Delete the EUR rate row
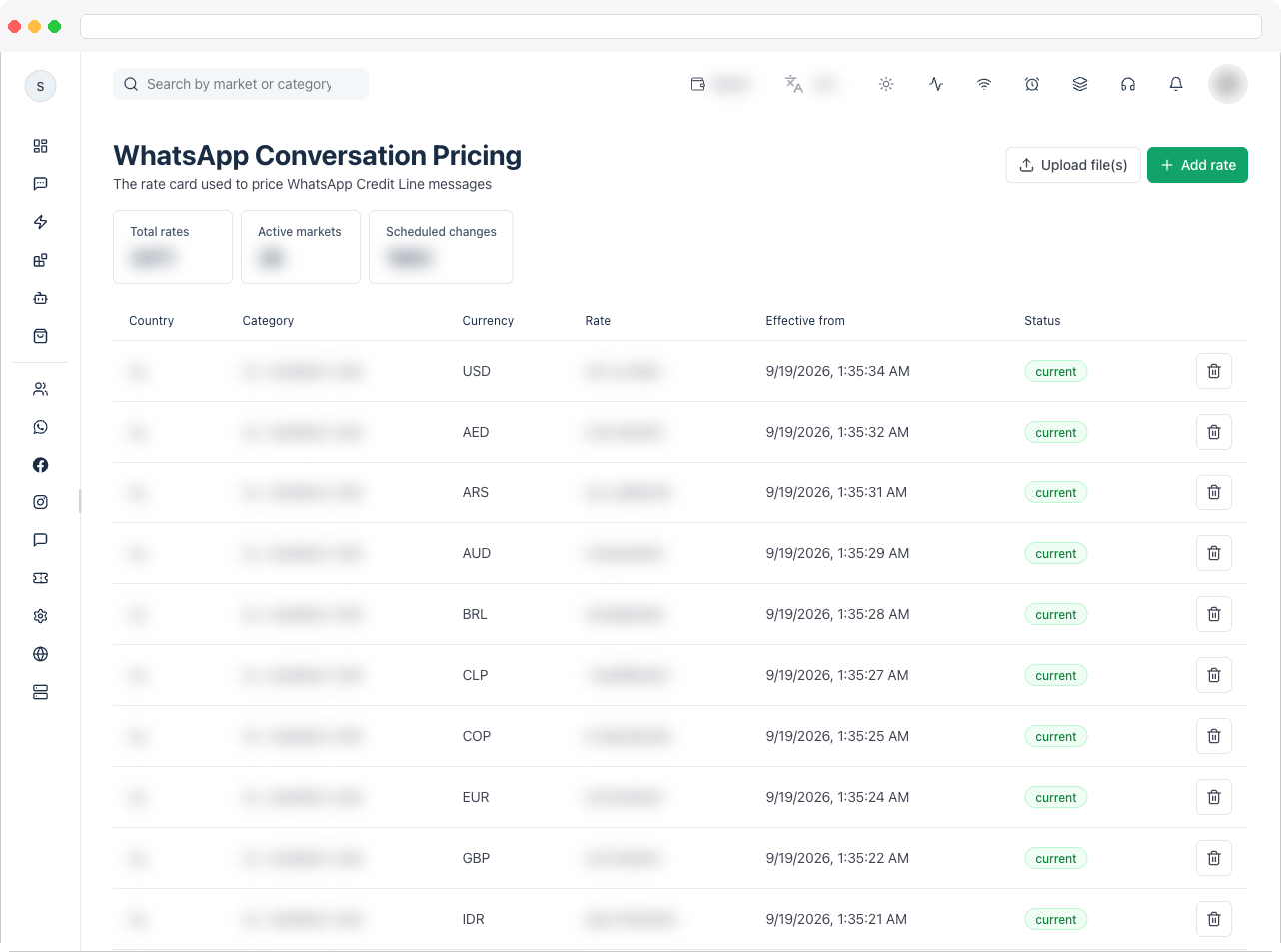1281x952 pixels. (1214, 797)
